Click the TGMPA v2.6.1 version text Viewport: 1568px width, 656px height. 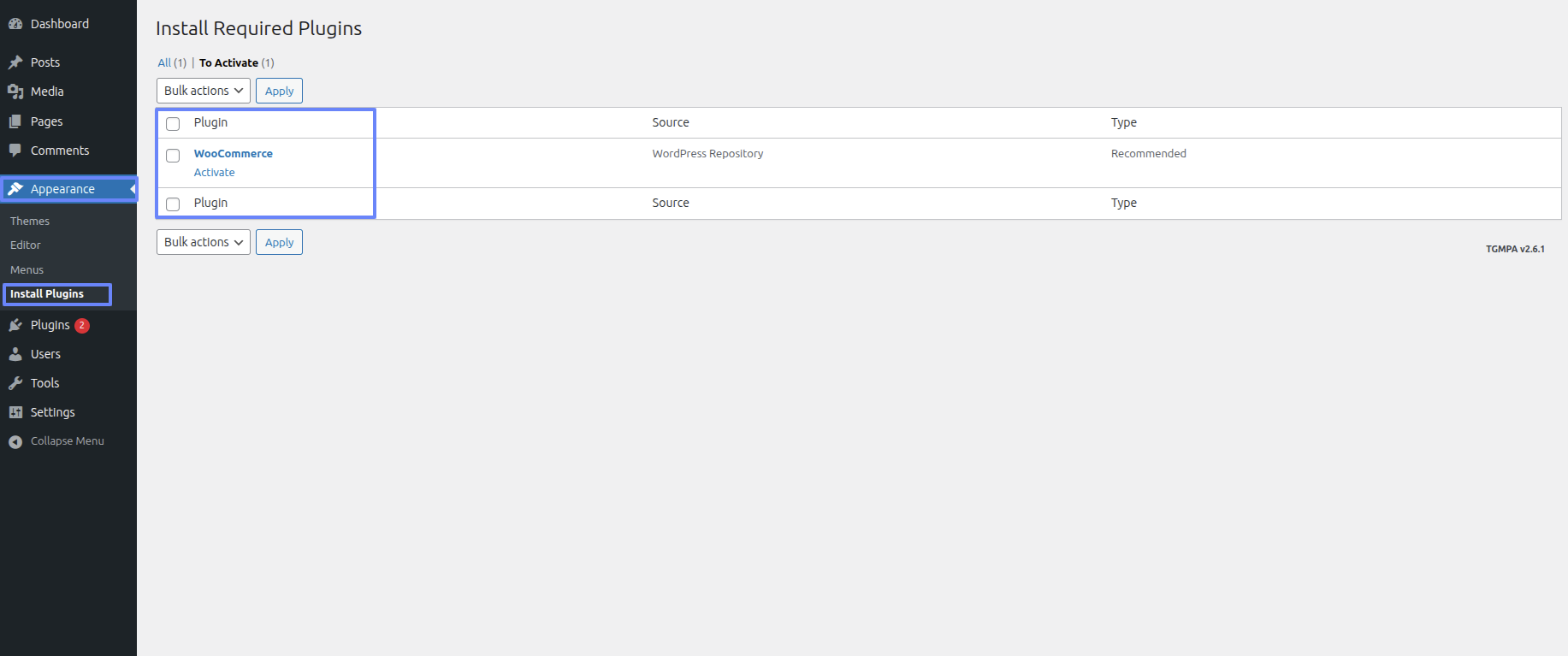pos(1515,249)
